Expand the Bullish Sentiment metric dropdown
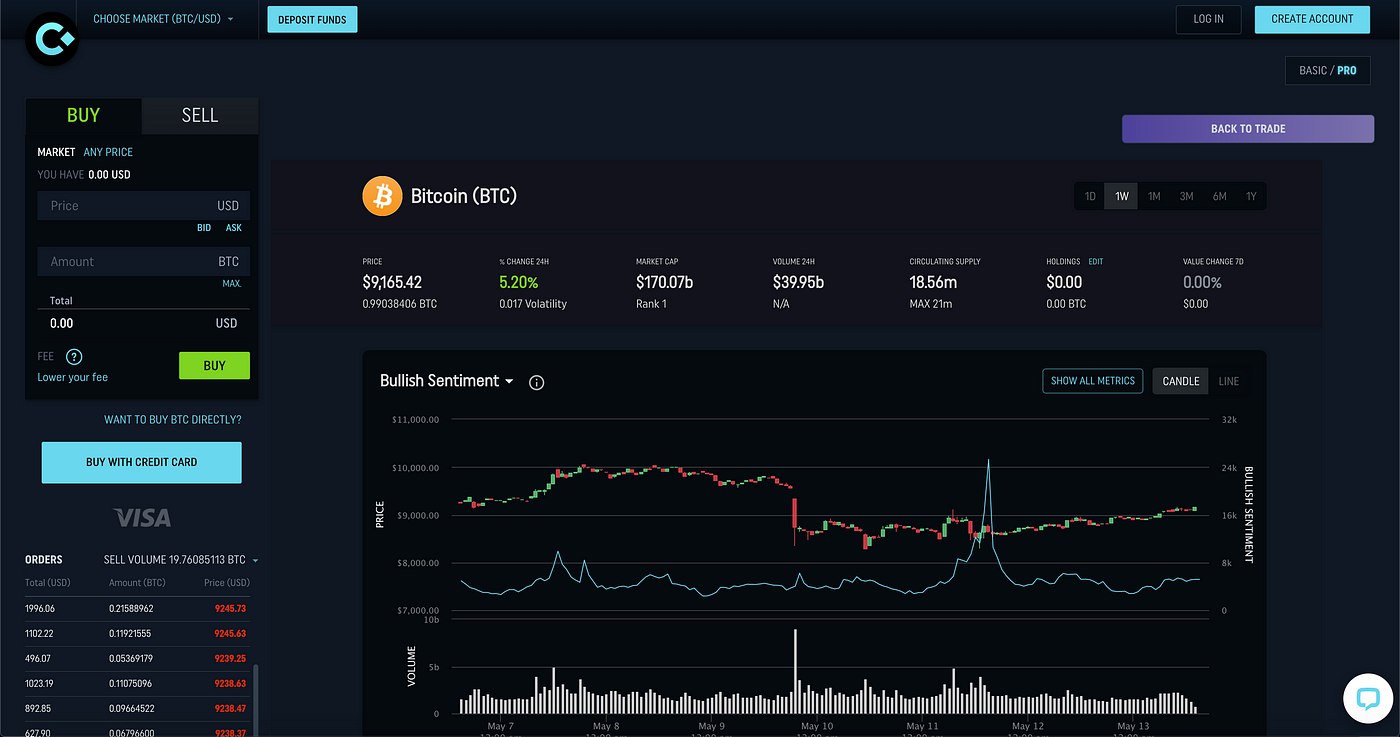 click(x=447, y=381)
